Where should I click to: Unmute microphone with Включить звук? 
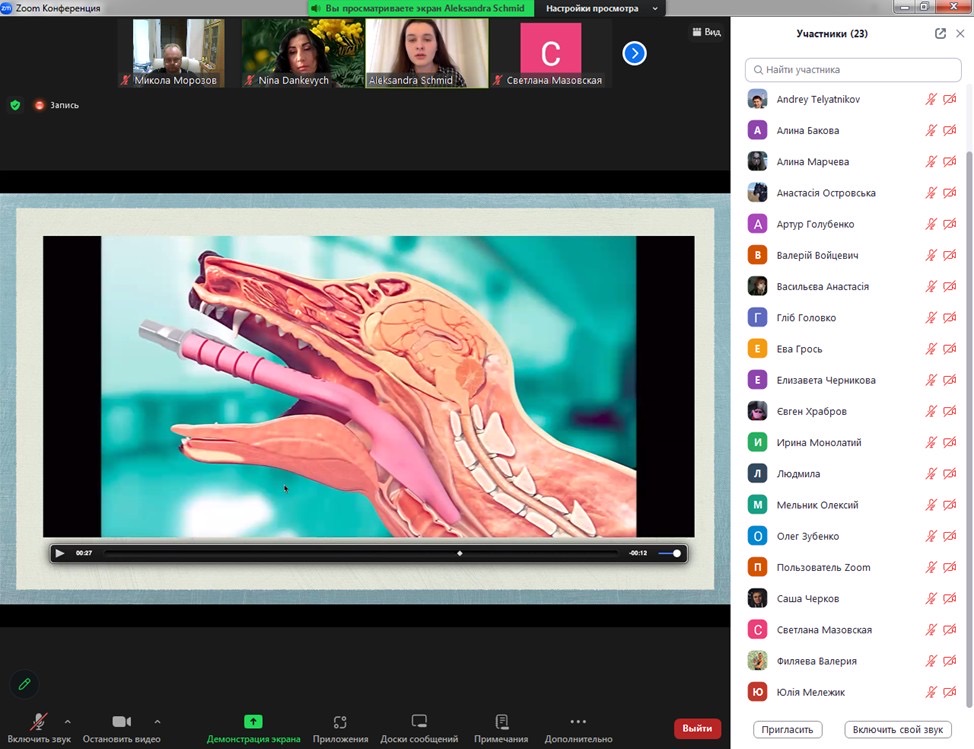pyautogui.click(x=39, y=722)
